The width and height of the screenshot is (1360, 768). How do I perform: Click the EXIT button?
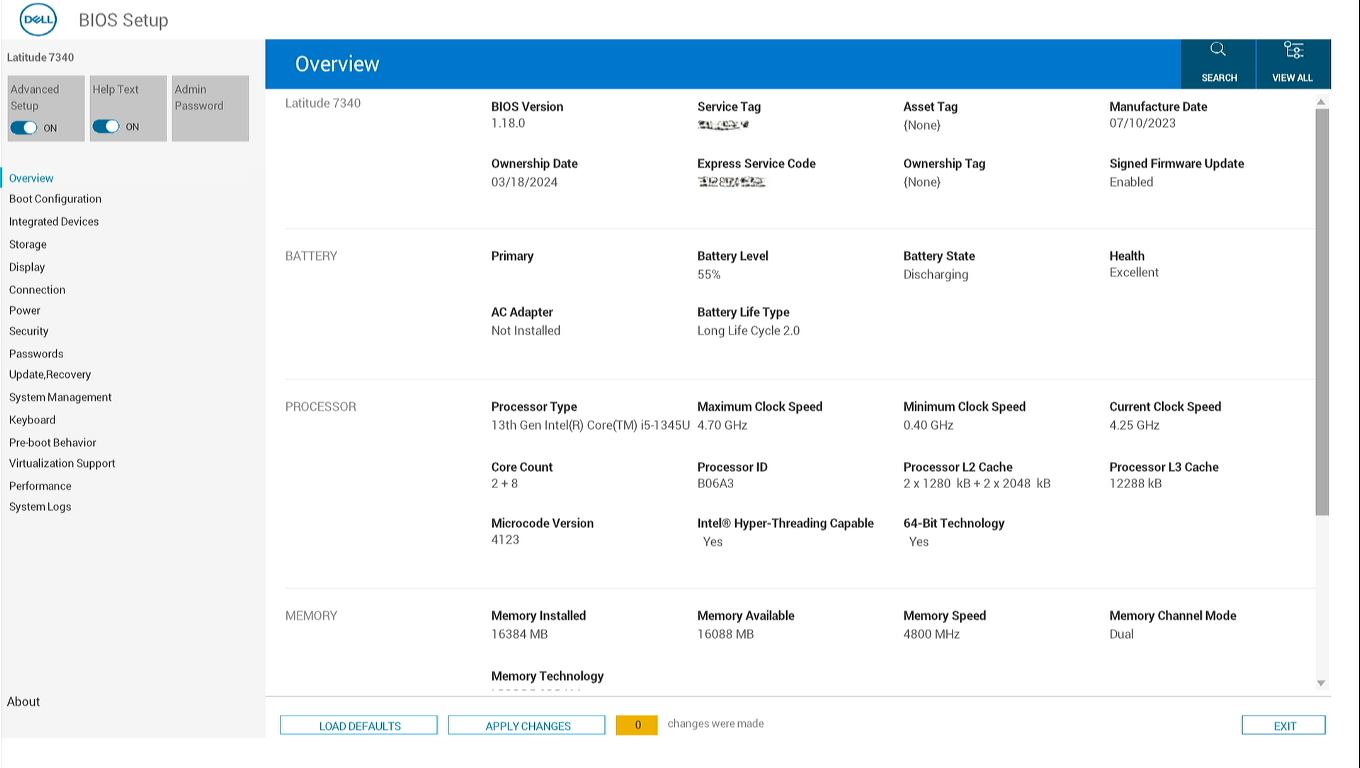click(1283, 725)
